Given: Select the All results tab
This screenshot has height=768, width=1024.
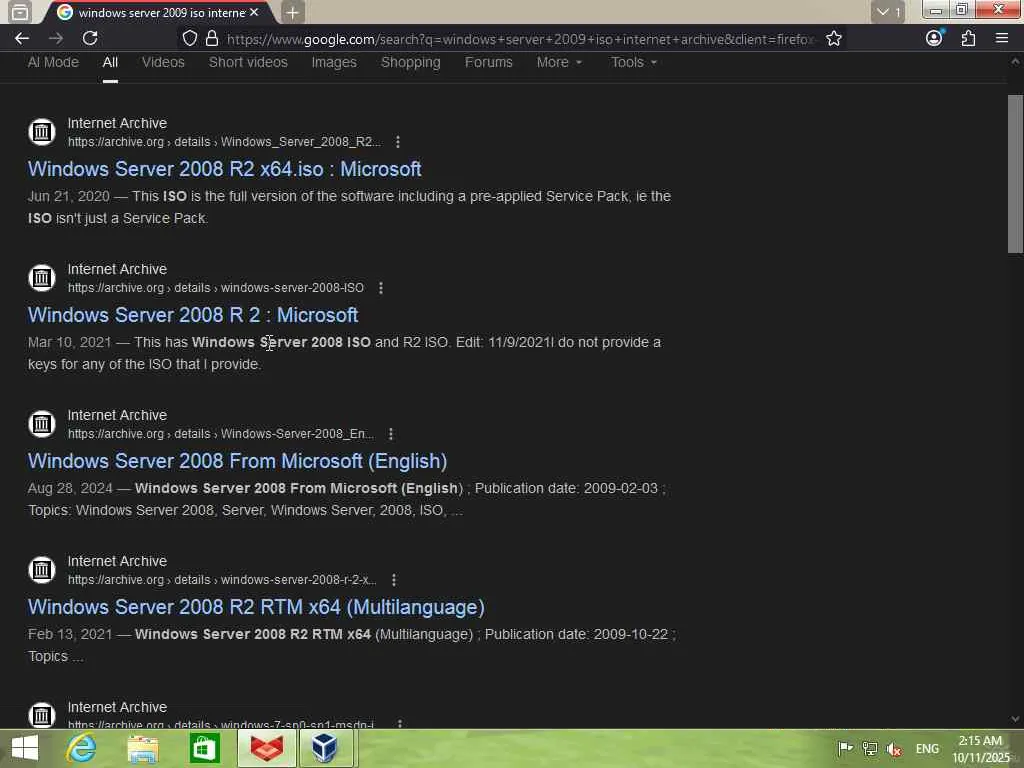Looking at the screenshot, I should 110,62.
